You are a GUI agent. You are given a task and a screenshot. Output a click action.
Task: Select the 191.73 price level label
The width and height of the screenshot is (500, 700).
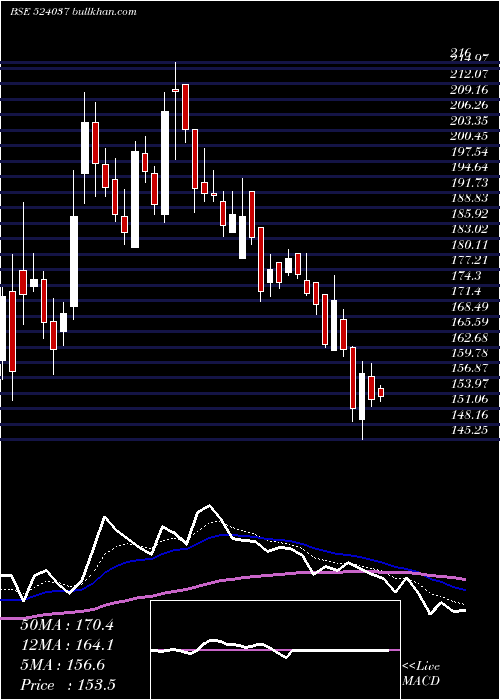coord(469,183)
